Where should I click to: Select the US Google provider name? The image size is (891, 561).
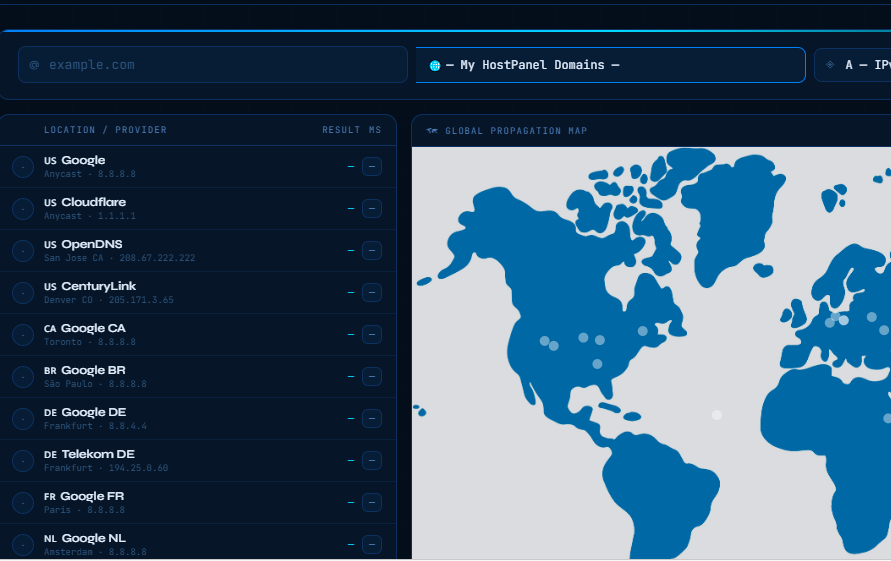[x=74, y=160]
